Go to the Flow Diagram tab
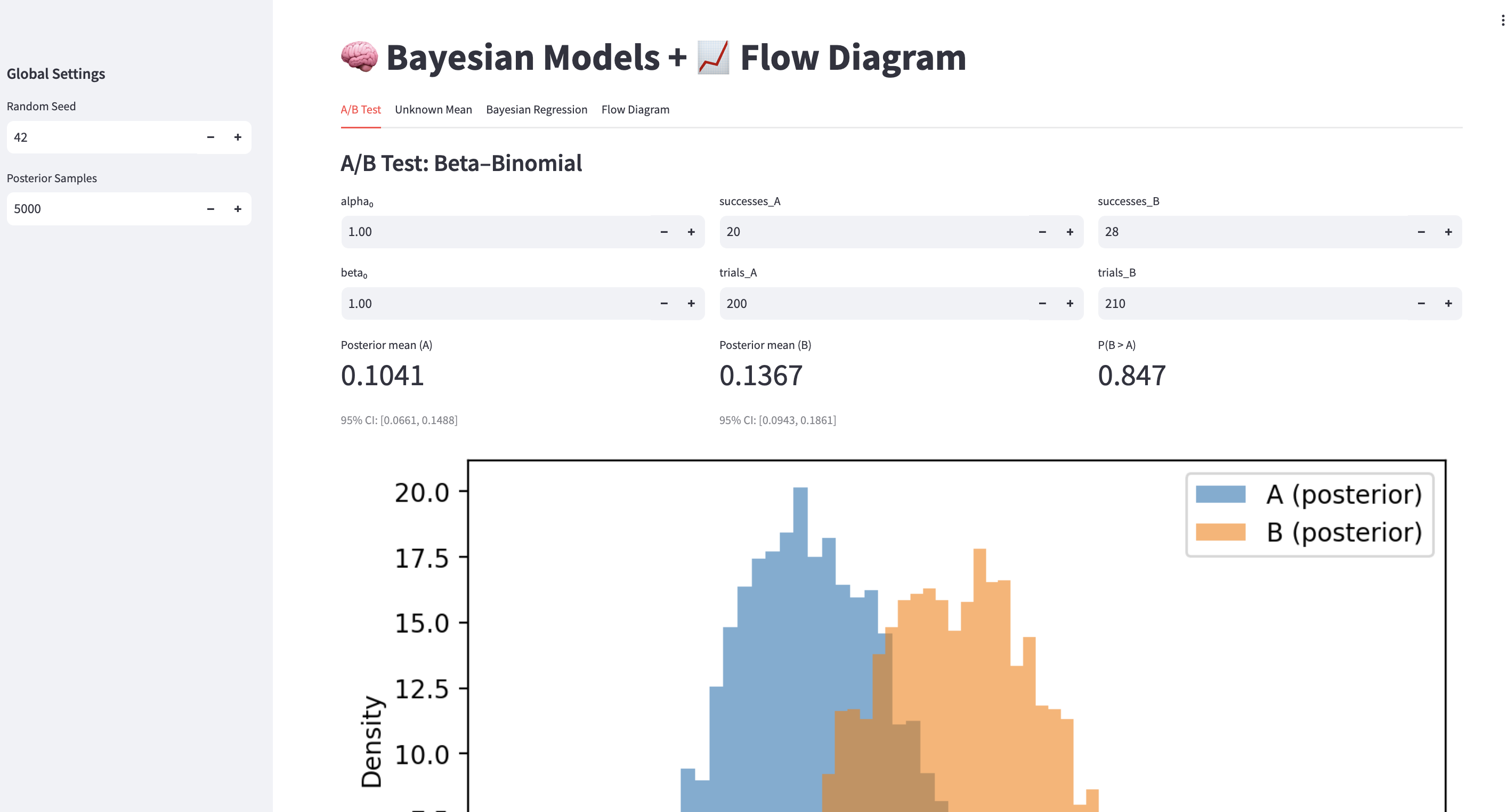This screenshot has width=1507, height=812. pyautogui.click(x=635, y=109)
